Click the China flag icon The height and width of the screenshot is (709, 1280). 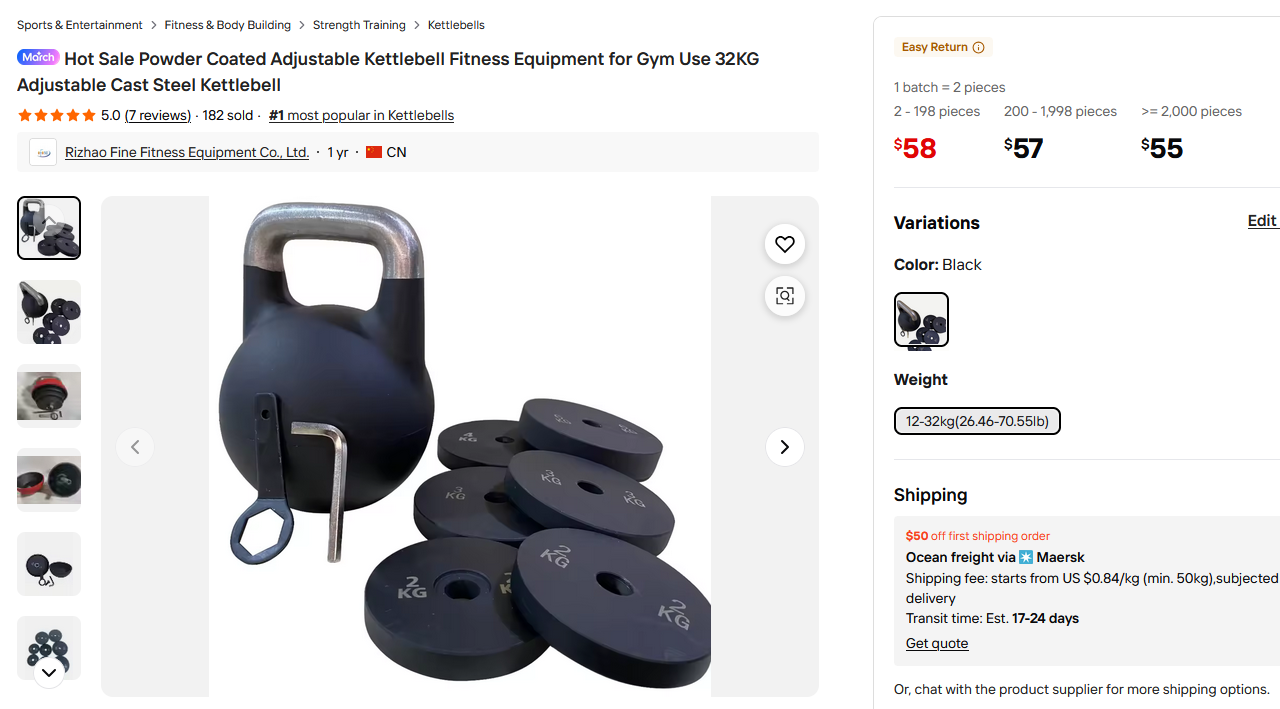[x=374, y=152]
